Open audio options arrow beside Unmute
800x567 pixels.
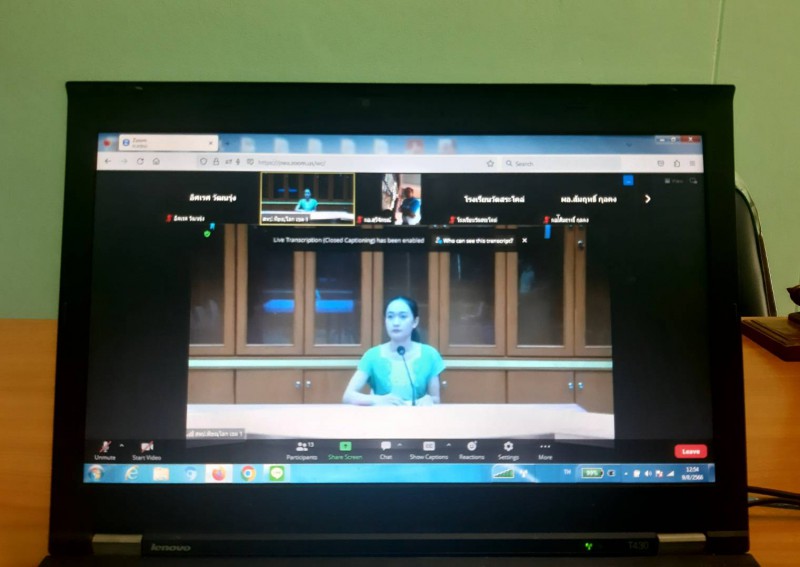[x=121, y=446]
